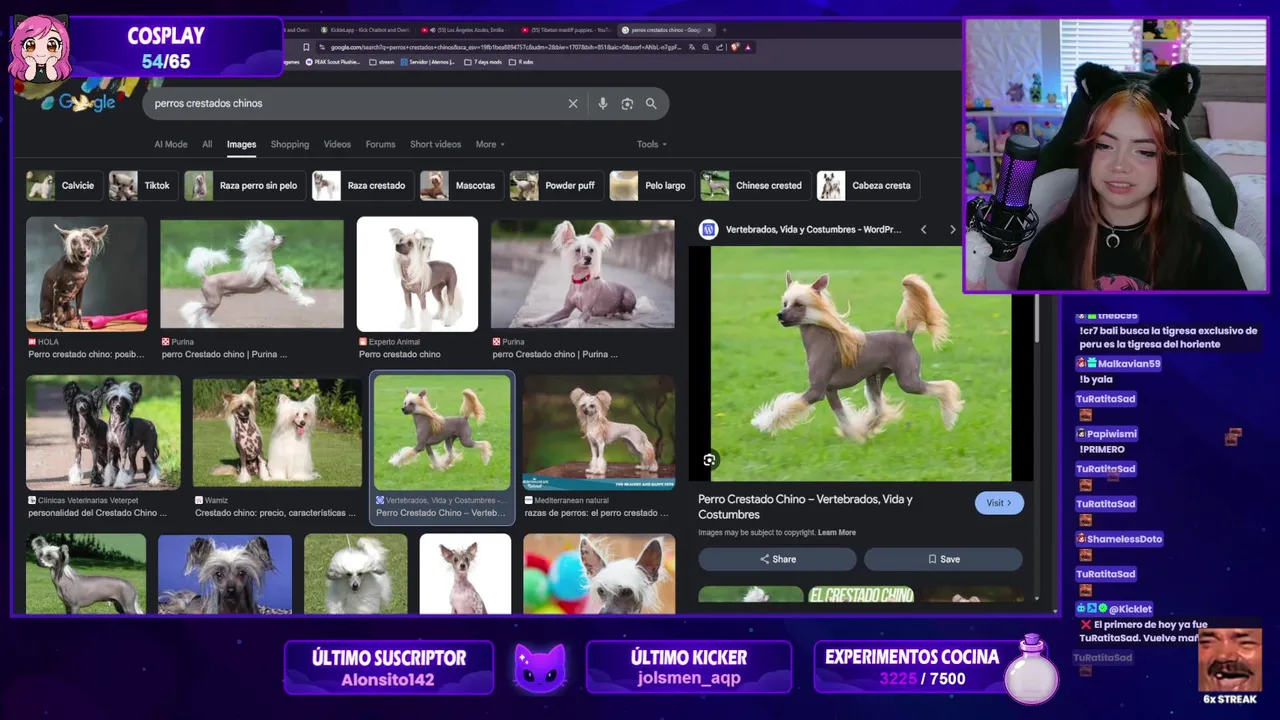Click the chibi avatar in Cosplay widget
The image size is (1280, 720).
(x=40, y=50)
